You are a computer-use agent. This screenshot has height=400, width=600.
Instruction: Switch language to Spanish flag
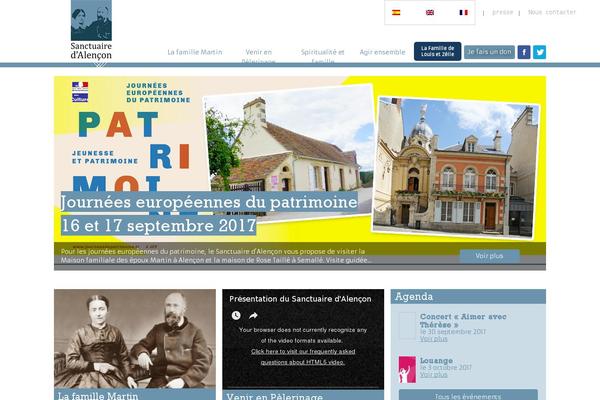coord(396,12)
